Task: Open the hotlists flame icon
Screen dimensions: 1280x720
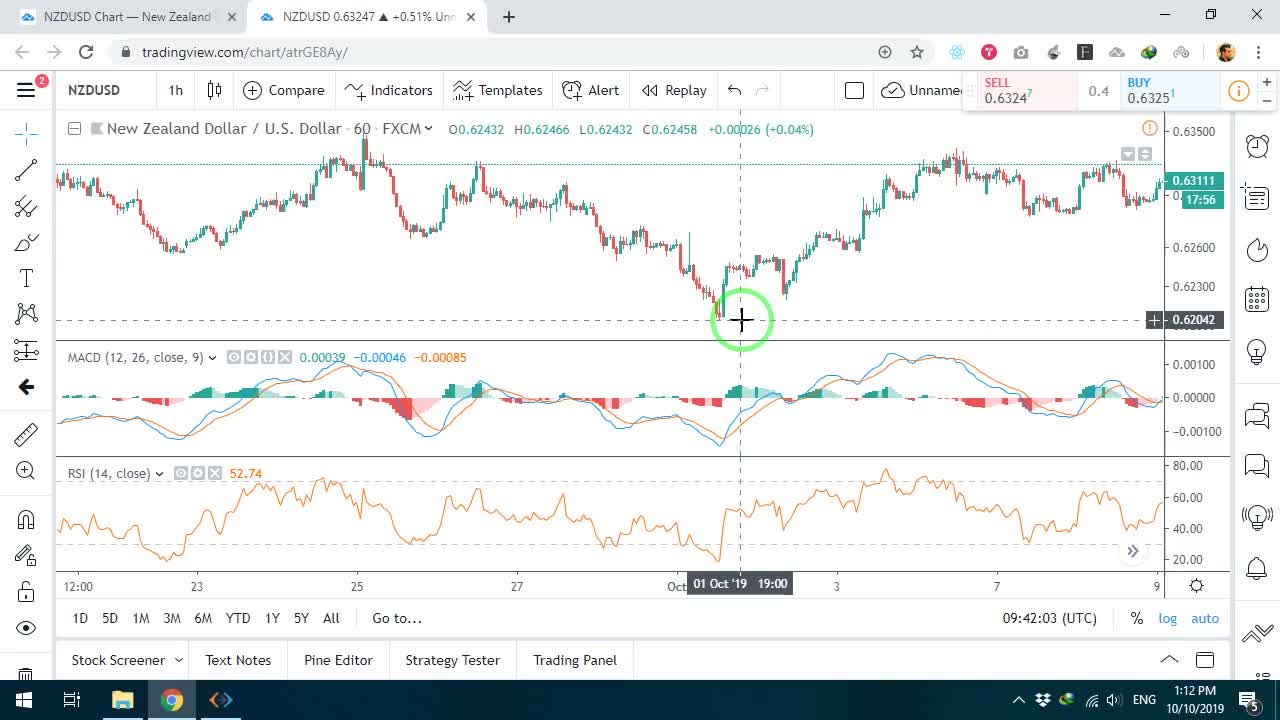Action: 1257,249
